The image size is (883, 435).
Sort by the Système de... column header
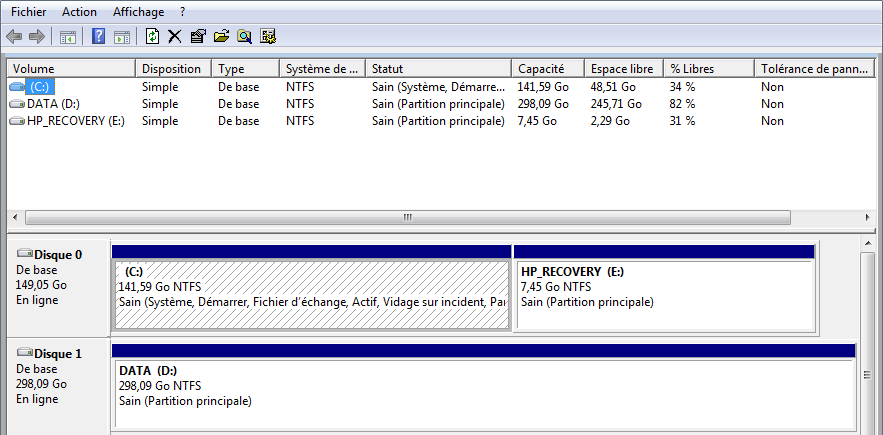click(x=322, y=69)
